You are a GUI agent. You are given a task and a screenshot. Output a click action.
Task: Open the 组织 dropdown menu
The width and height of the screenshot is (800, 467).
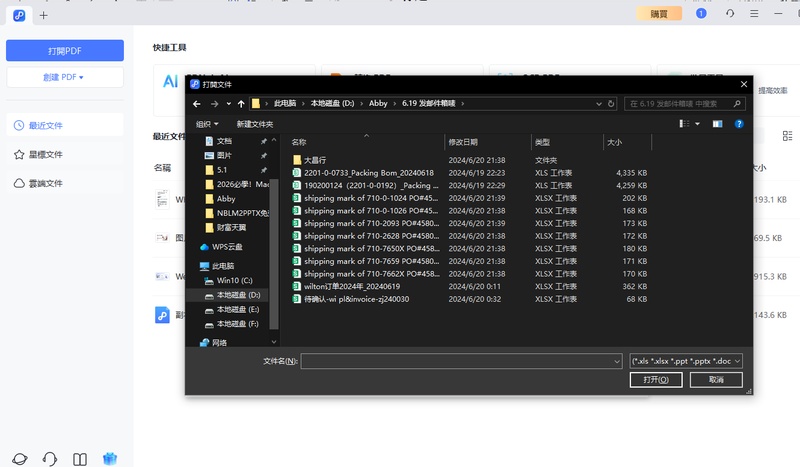click(207, 124)
